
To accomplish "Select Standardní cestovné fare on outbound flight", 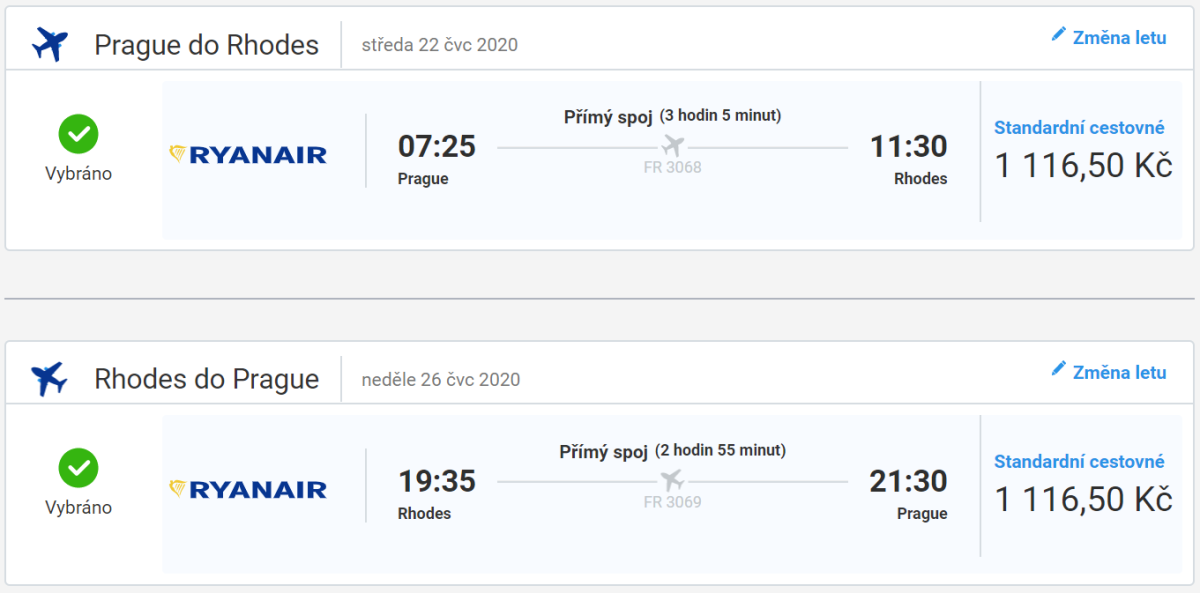I will point(1079,127).
